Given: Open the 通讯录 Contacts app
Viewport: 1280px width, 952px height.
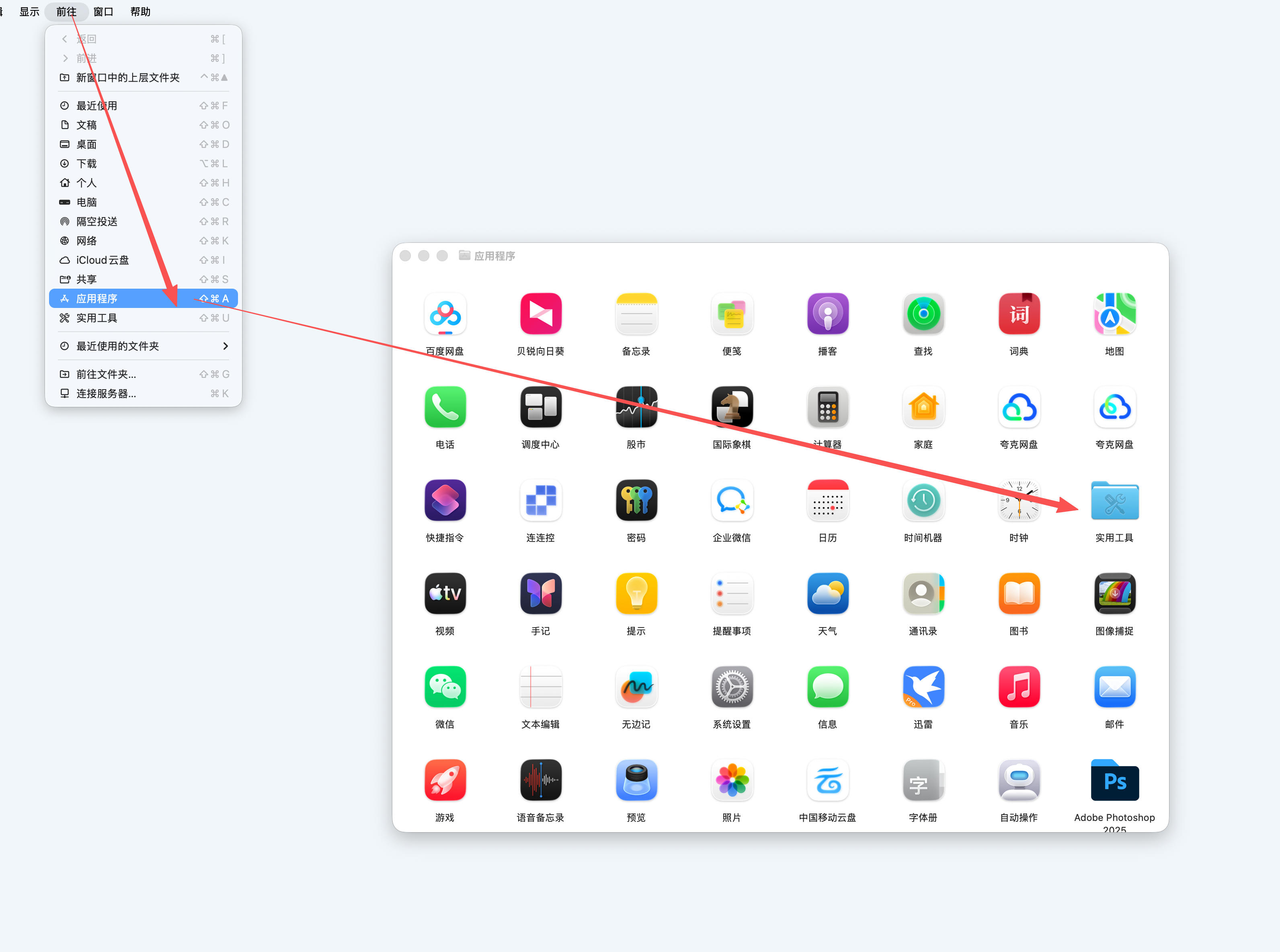Looking at the screenshot, I should (923, 594).
